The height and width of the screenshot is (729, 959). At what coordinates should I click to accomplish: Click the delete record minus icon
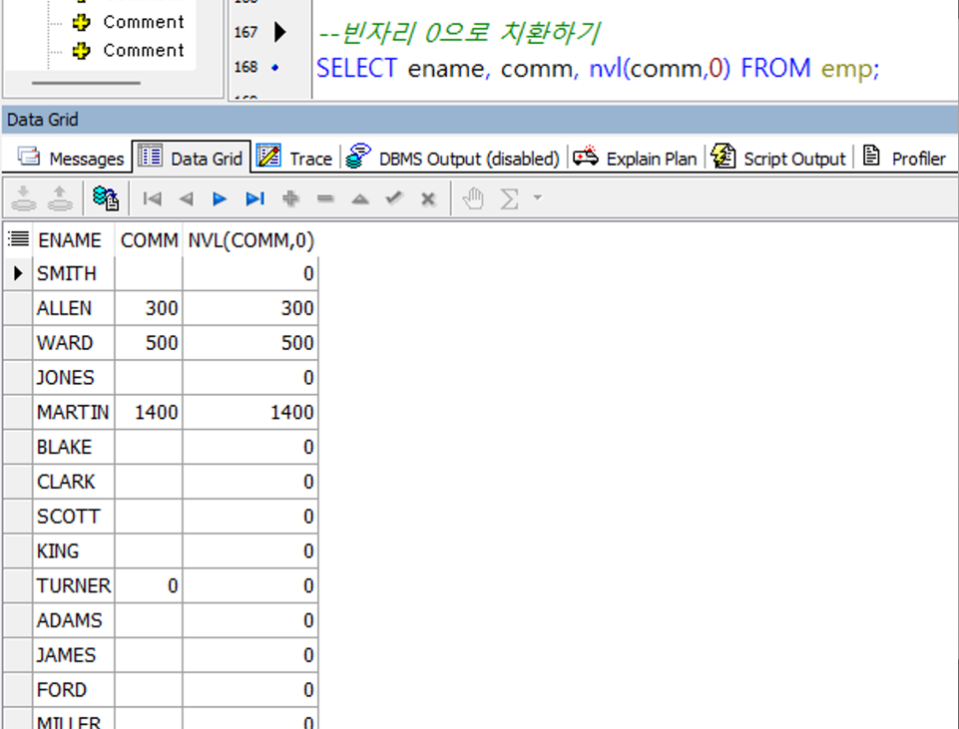(325, 198)
